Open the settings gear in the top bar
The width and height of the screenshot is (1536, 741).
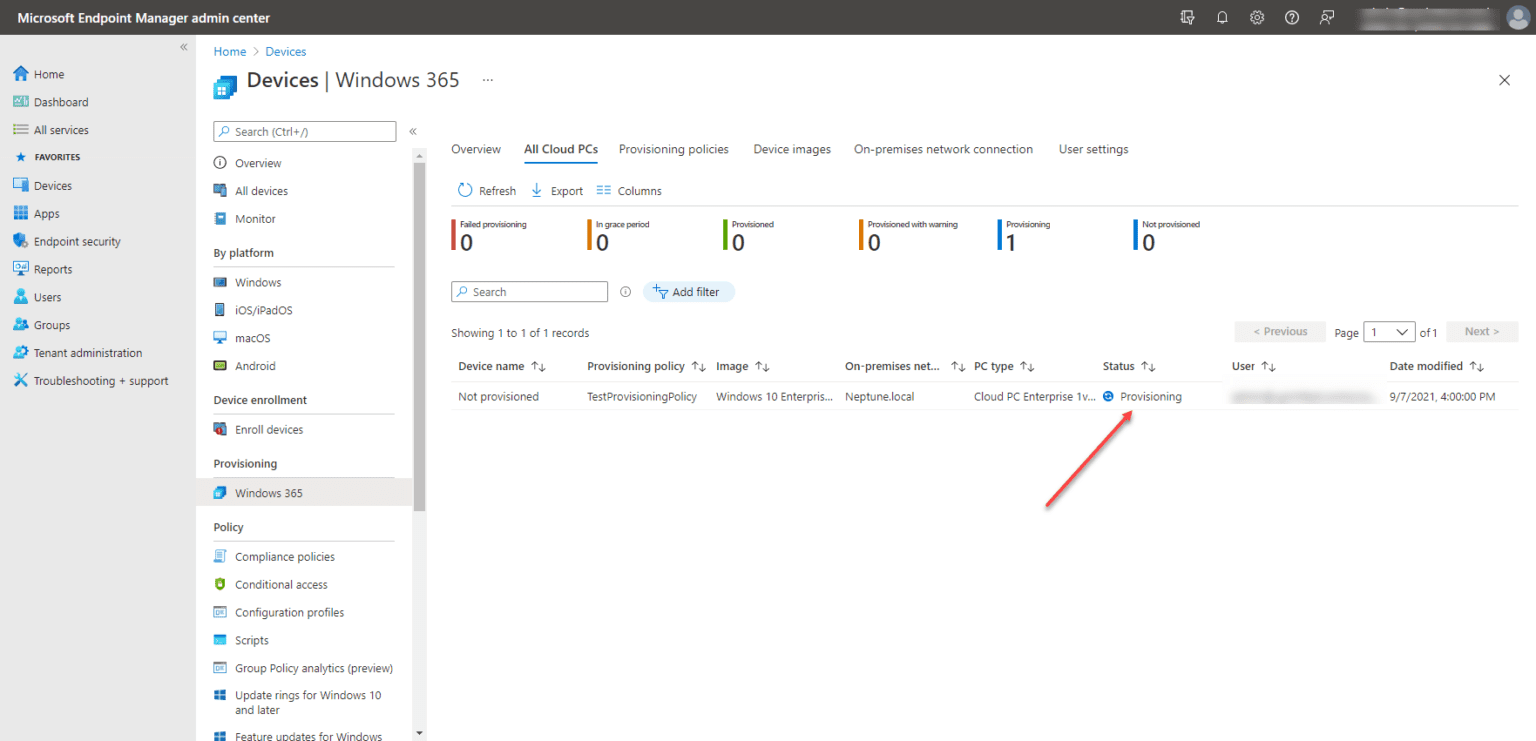coord(1257,17)
